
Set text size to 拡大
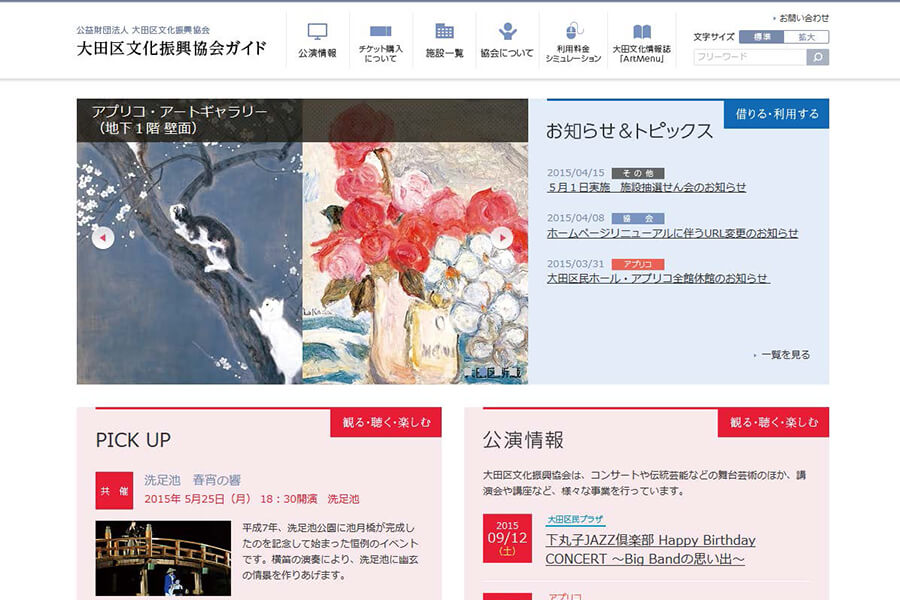pos(806,37)
